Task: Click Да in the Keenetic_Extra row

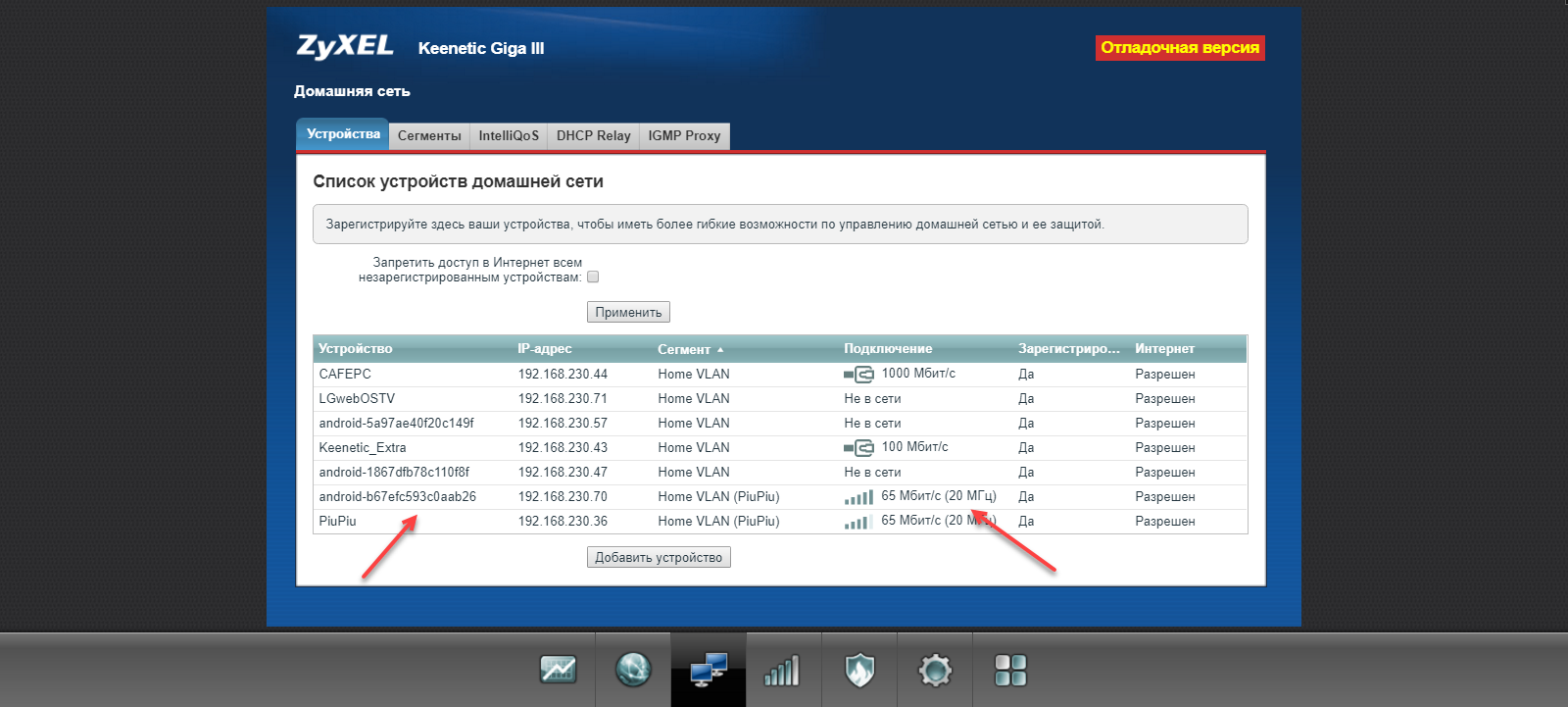Action: click(x=1026, y=448)
